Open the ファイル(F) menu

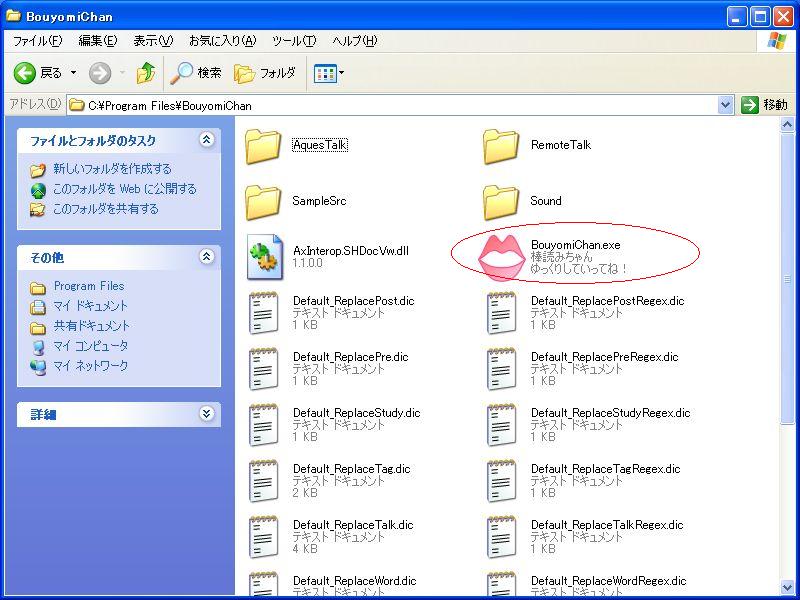point(38,41)
